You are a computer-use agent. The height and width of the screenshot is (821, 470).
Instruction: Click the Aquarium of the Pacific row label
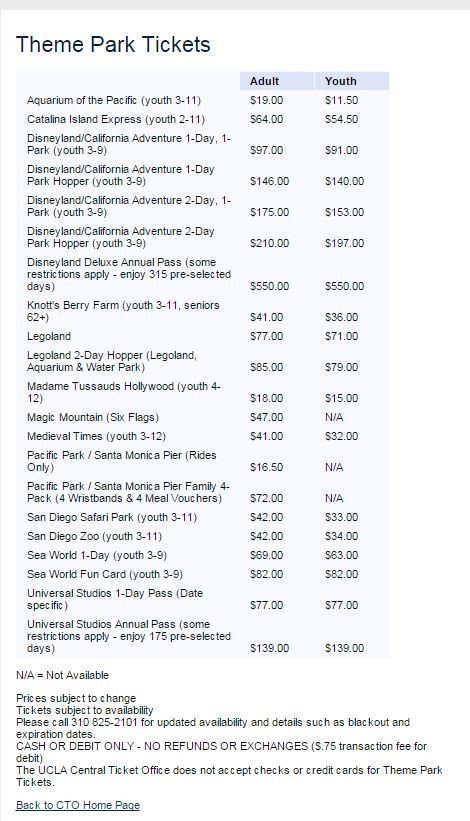[x=114, y=100]
